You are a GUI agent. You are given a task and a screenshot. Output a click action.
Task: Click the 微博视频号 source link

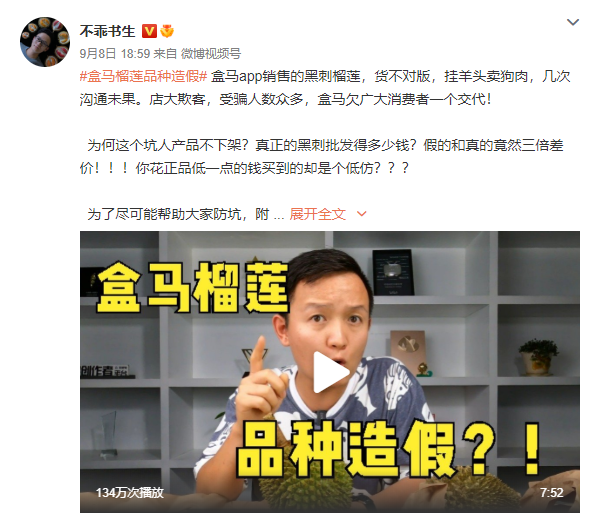point(211,54)
